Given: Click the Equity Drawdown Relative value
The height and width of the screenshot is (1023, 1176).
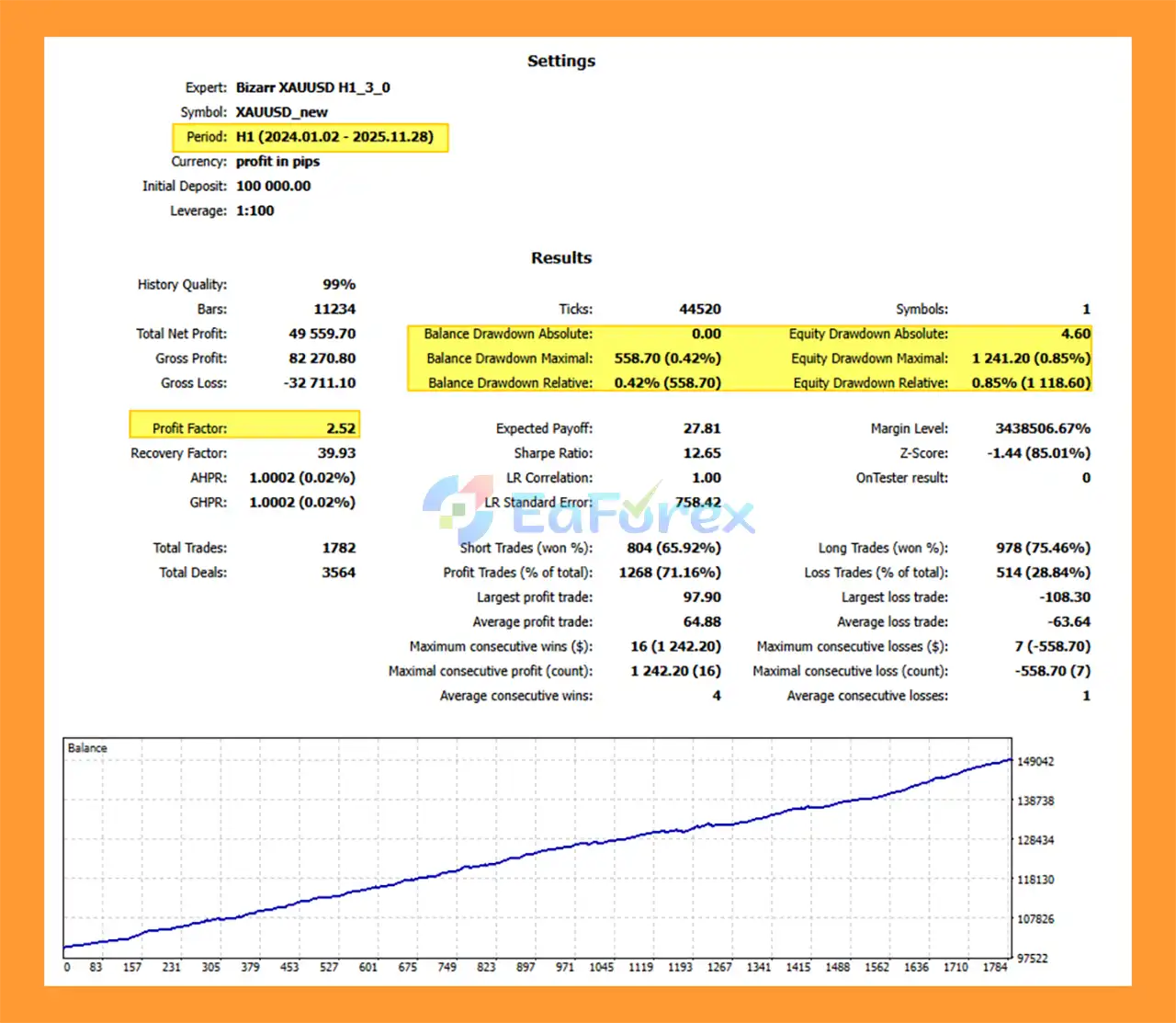Looking at the screenshot, I should point(1031,383).
